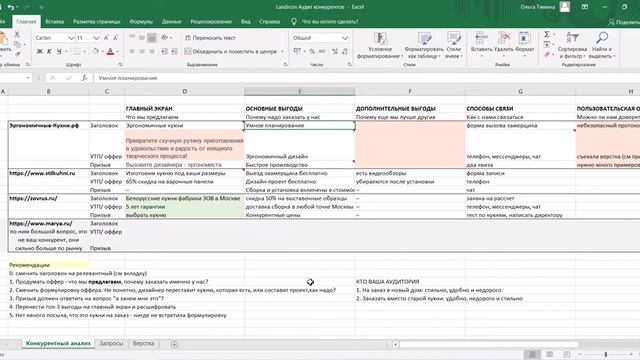Increase decimal places icon

pyautogui.click(x=335, y=51)
